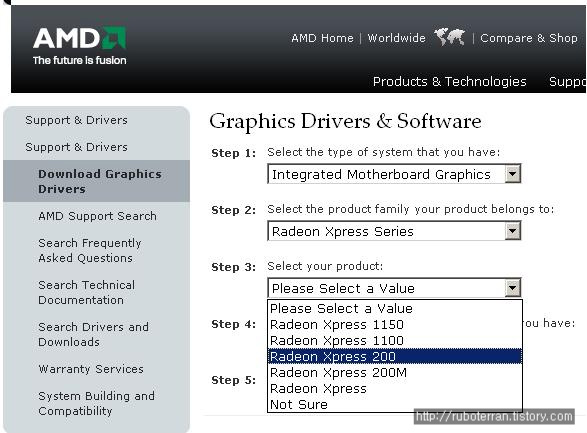Open the Worldwide globe map icon
The image size is (587, 433).
pos(449,37)
